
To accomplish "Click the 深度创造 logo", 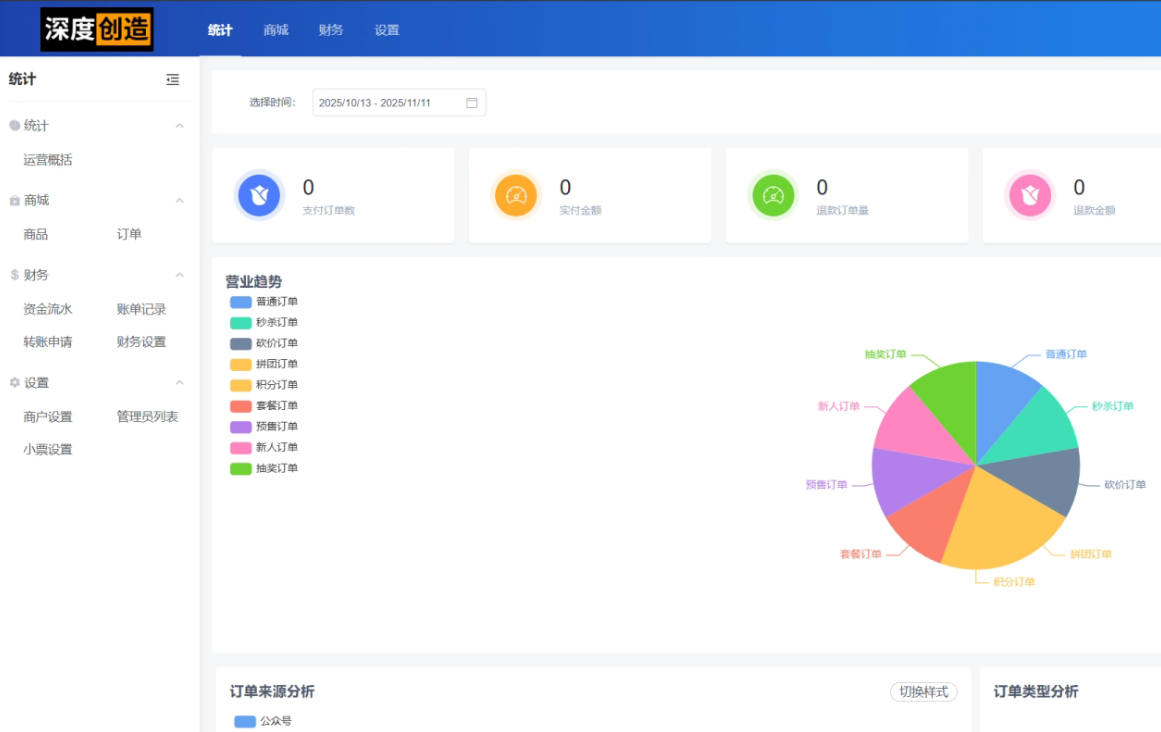I will pyautogui.click(x=97, y=29).
